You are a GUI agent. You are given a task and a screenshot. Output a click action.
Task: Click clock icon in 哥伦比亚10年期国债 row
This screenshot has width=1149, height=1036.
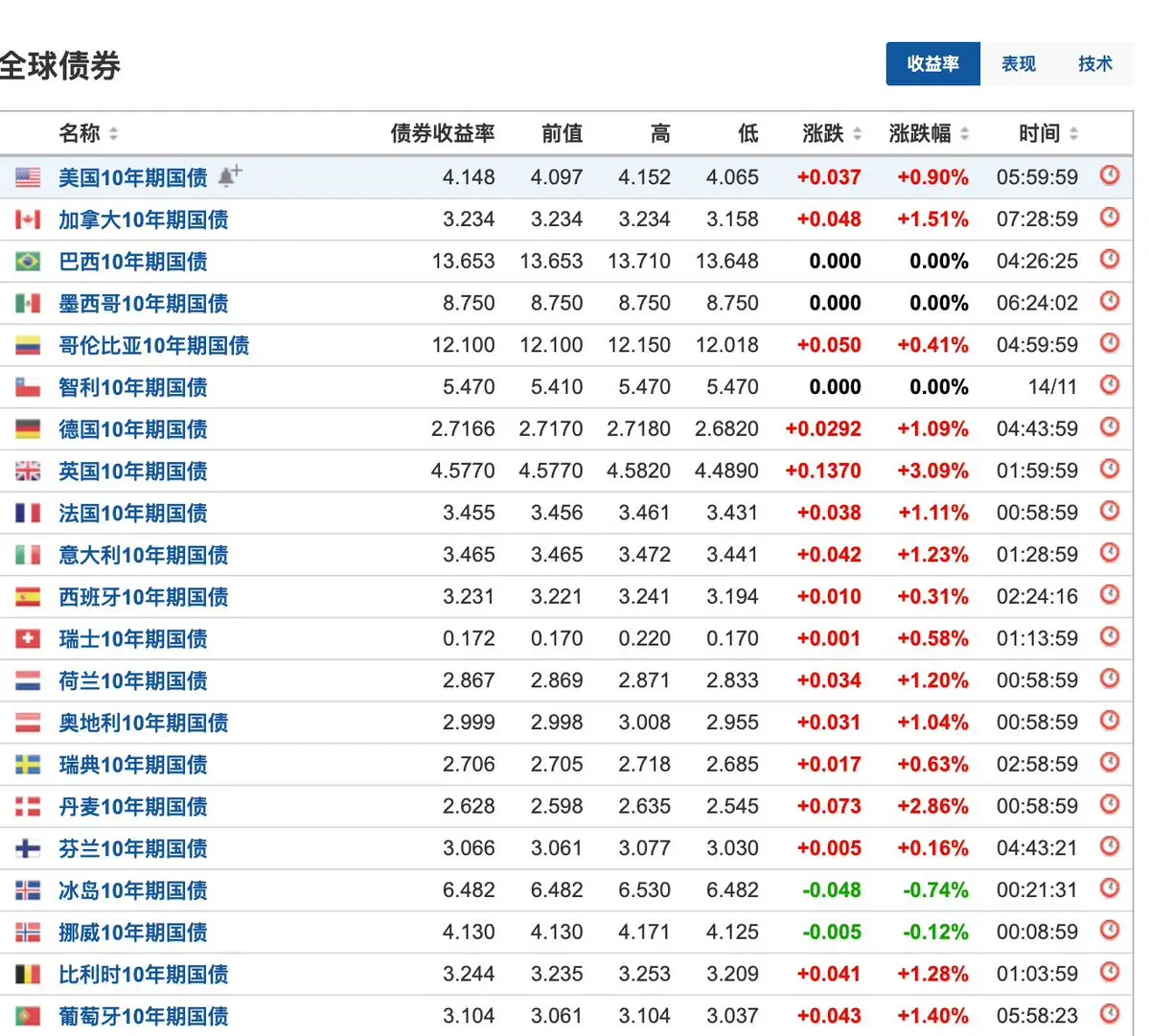(x=1110, y=343)
